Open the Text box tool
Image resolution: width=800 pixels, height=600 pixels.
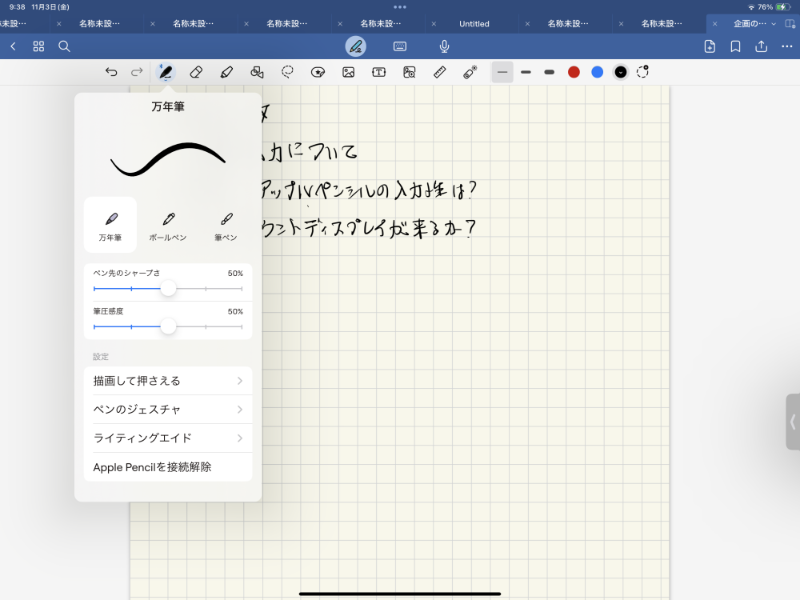click(x=380, y=72)
